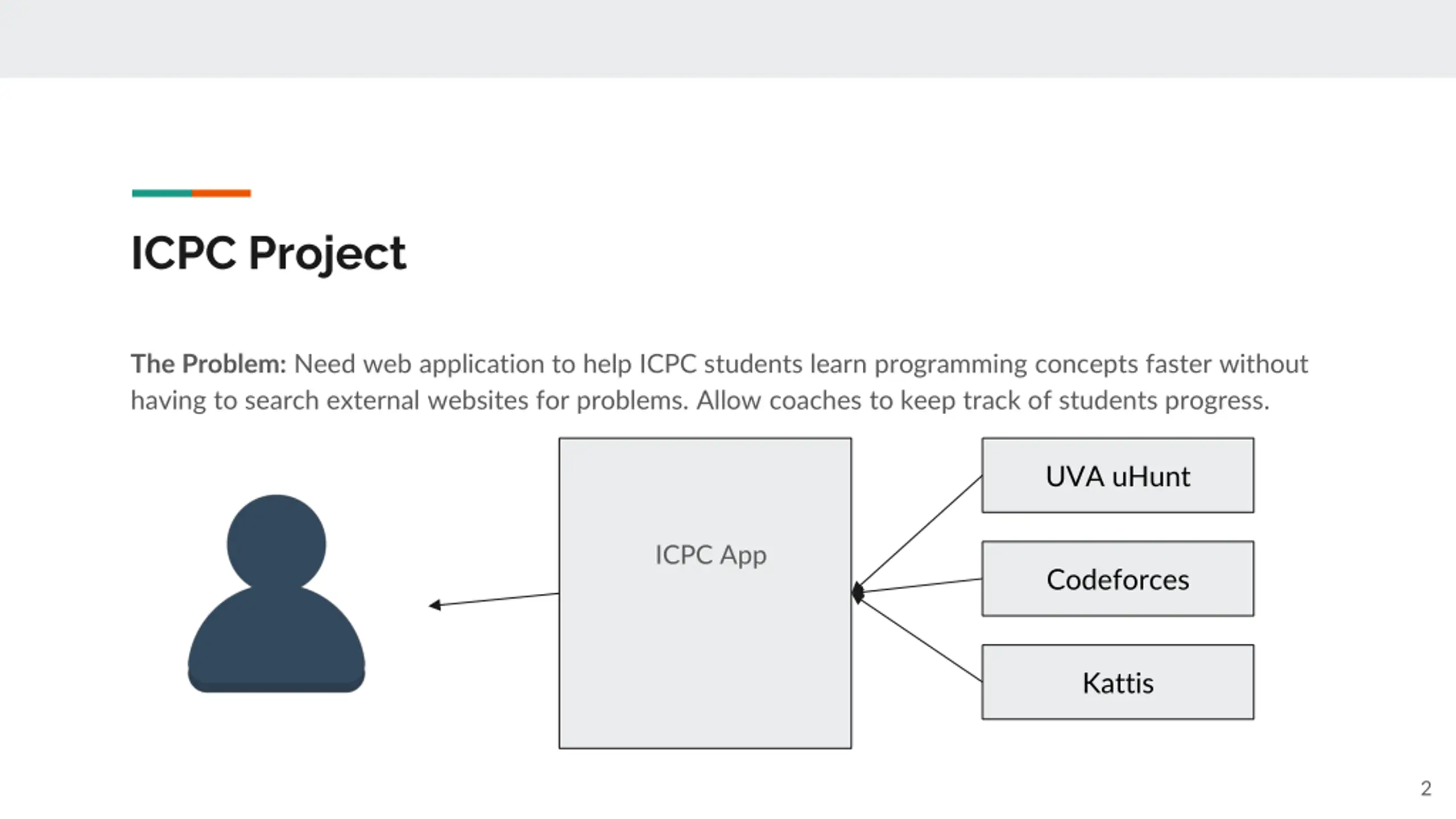Click the arrowhead at ICPC App's right edge
Image resolution: width=1456 pixels, height=819 pixels.
858,593
